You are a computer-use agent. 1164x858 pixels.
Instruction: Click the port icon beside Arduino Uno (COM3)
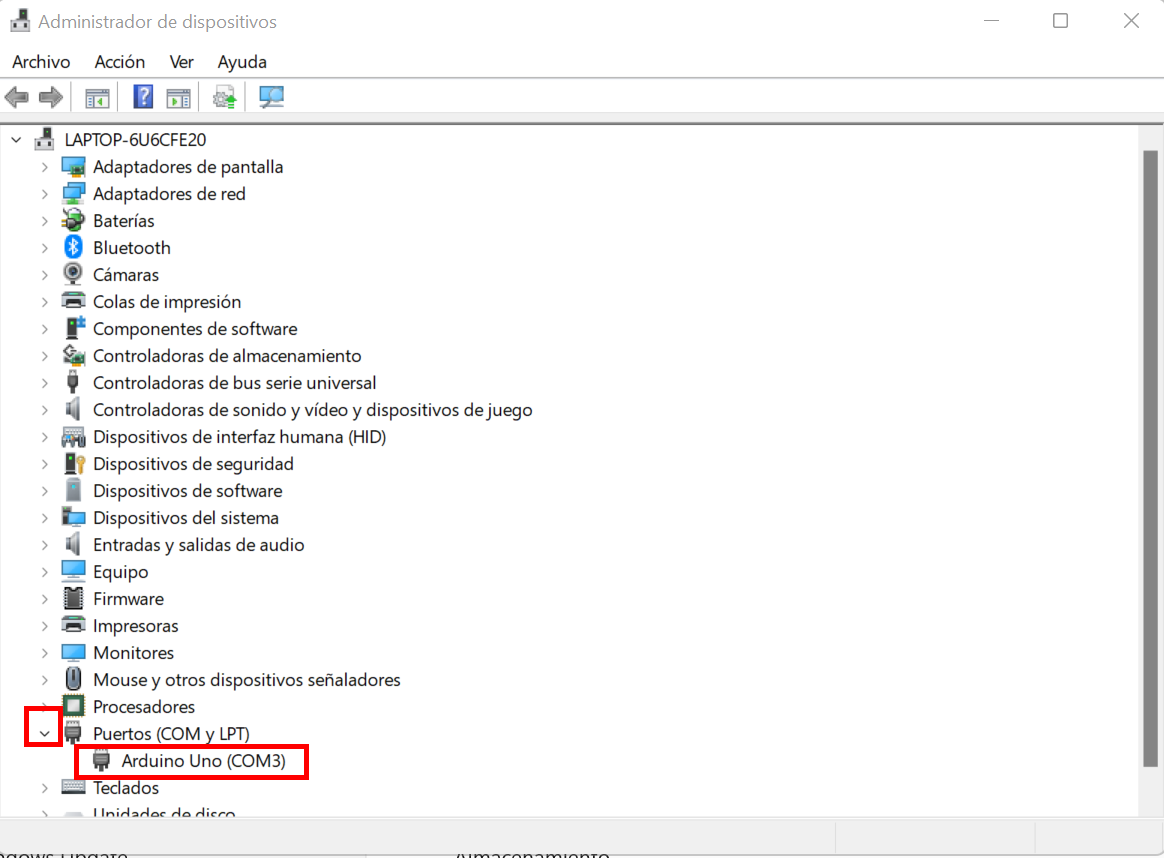tap(102, 760)
